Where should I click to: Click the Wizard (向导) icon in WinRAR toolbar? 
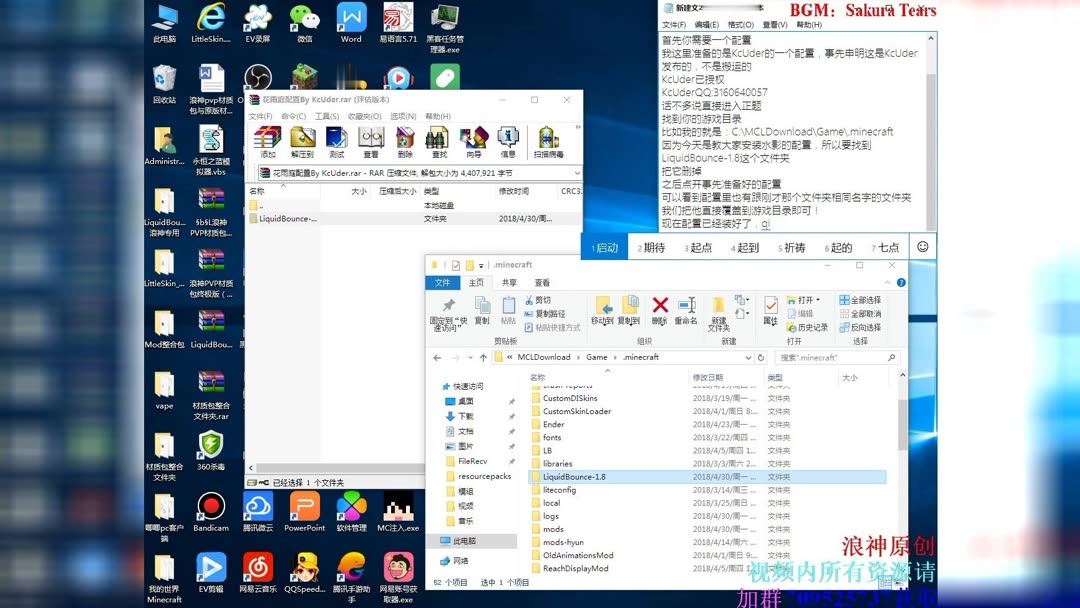pyautogui.click(x=471, y=140)
